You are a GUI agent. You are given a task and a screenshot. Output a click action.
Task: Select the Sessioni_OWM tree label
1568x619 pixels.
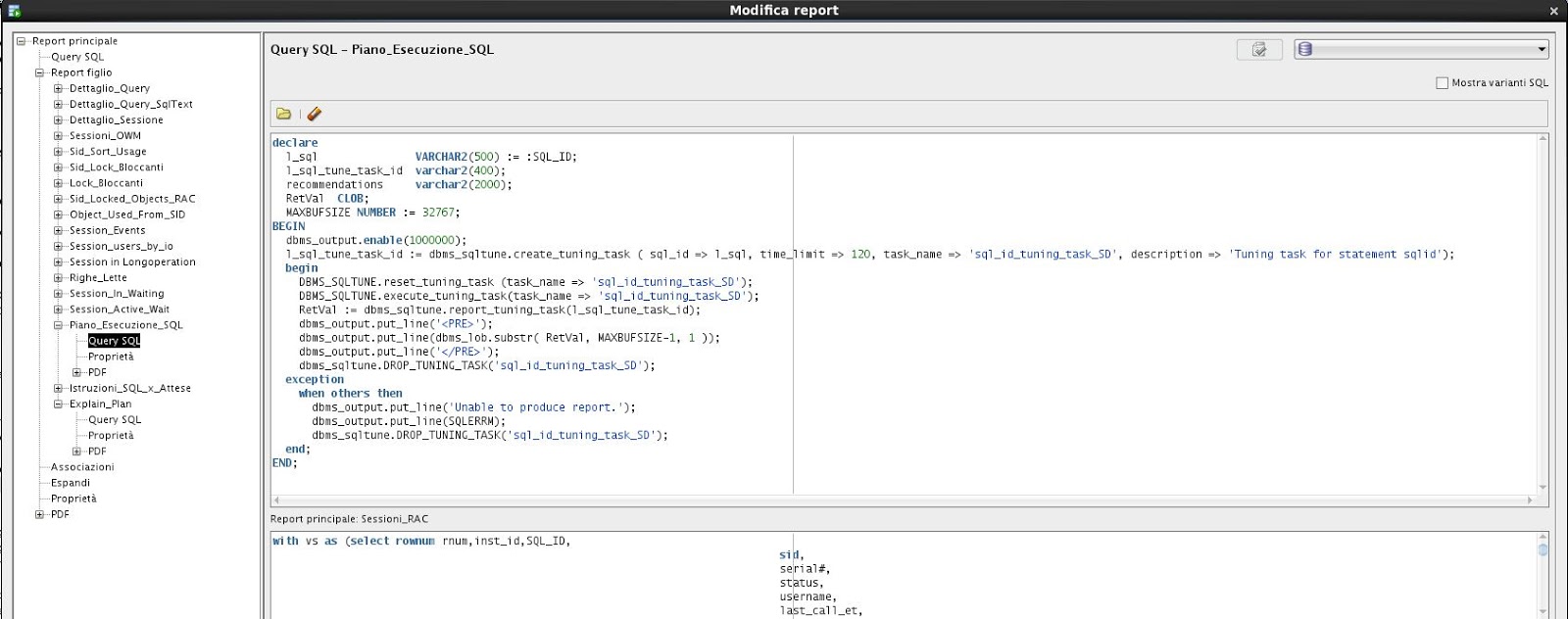pos(105,135)
